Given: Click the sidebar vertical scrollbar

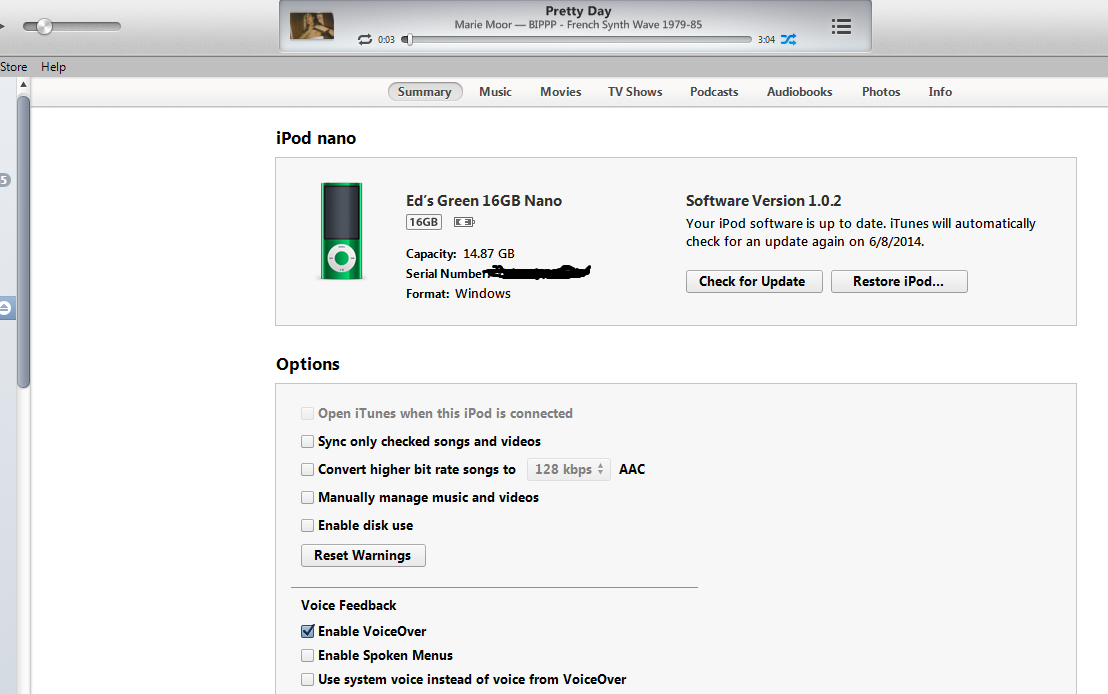Looking at the screenshot, I should [23, 242].
